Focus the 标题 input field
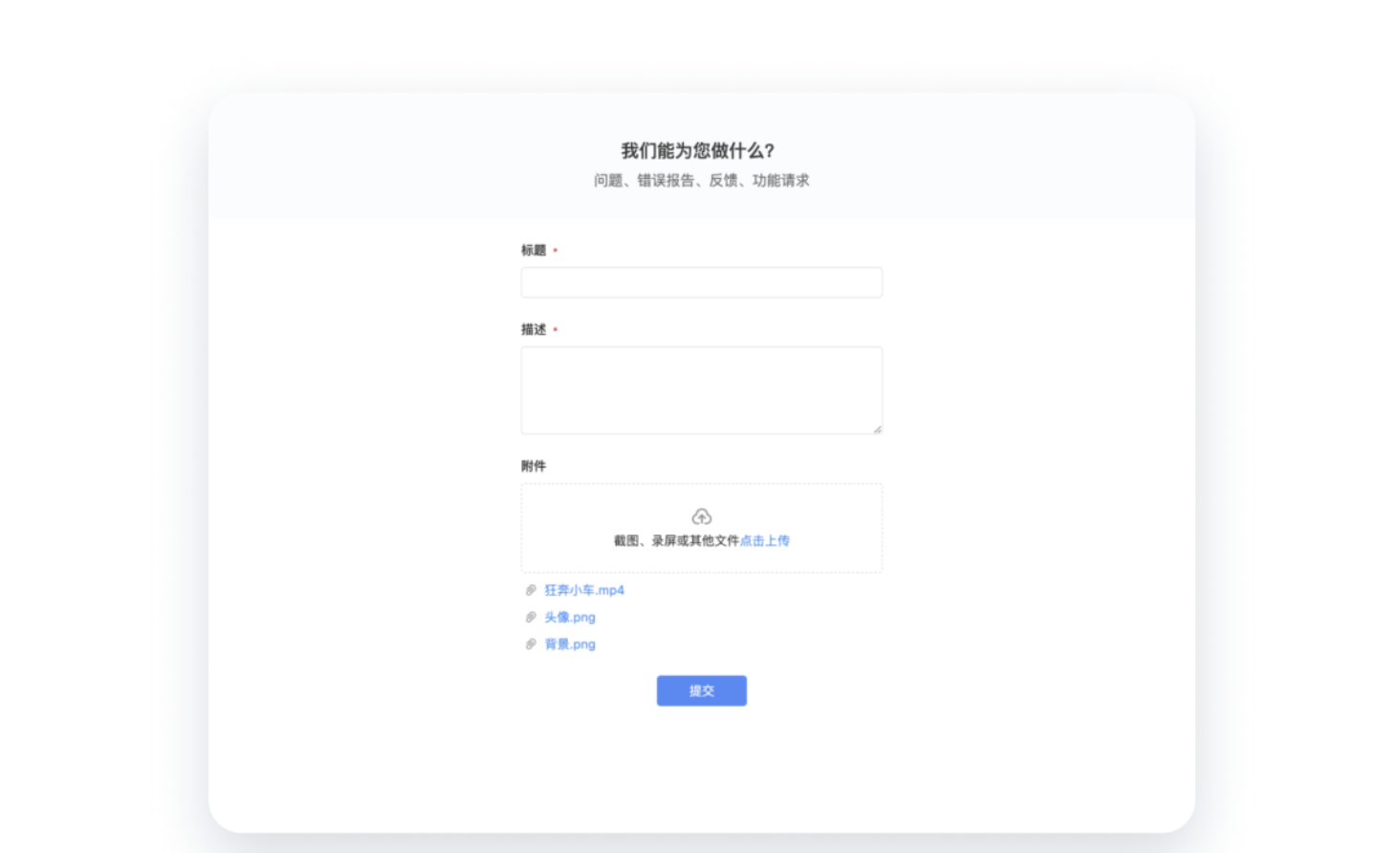The width and height of the screenshot is (1400, 853). coord(701,282)
